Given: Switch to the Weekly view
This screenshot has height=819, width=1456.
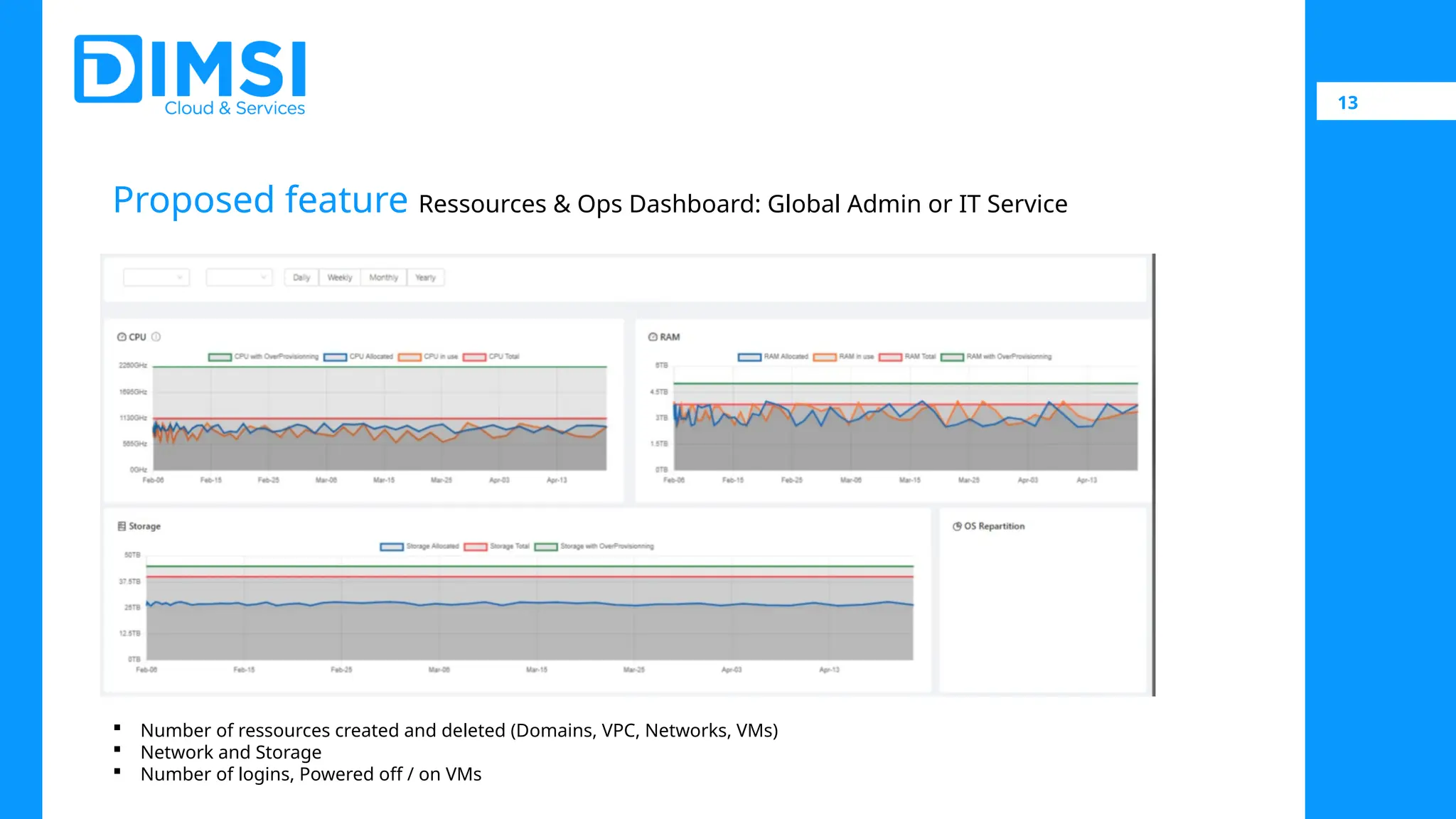Looking at the screenshot, I should (x=340, y=277).
